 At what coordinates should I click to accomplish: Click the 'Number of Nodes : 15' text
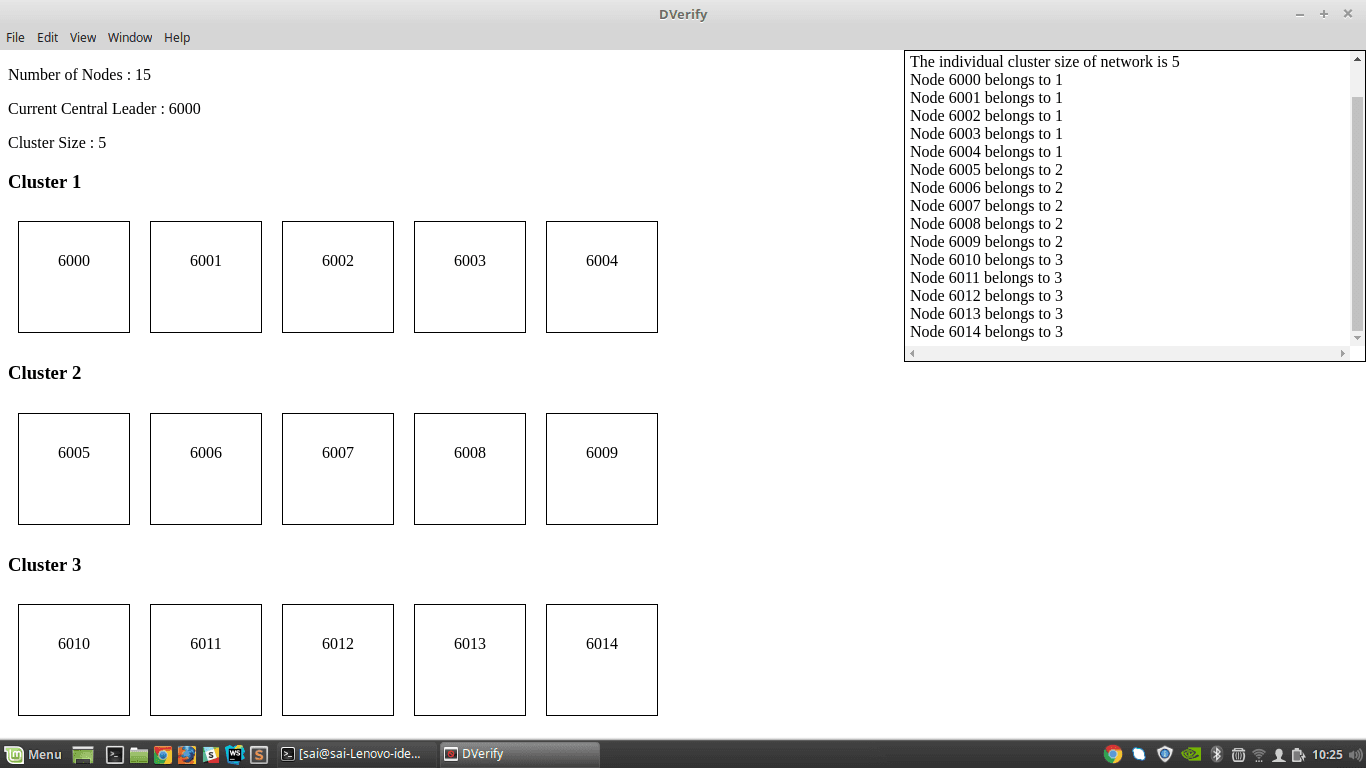79,75
